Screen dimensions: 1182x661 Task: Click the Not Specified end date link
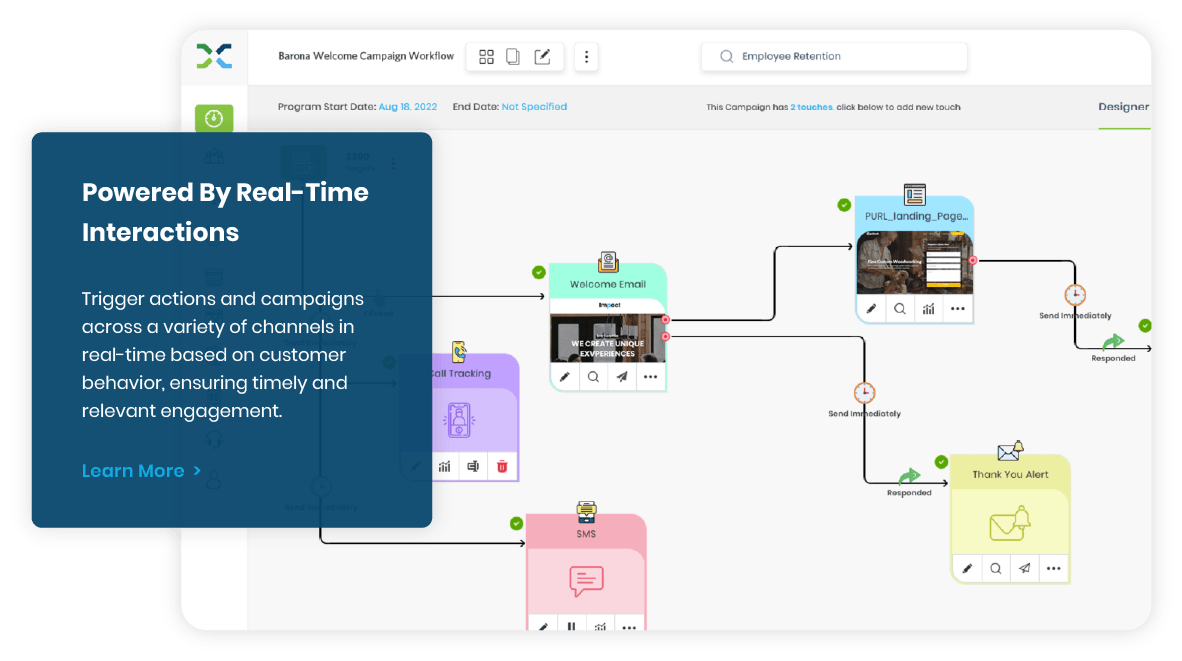(534, 107)
